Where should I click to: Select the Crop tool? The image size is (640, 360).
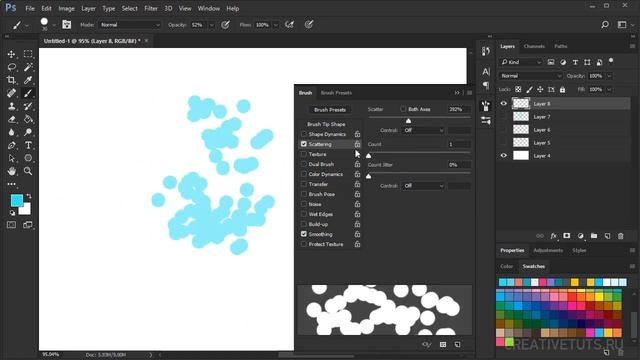pyautogui.click(x=11, y=80)
